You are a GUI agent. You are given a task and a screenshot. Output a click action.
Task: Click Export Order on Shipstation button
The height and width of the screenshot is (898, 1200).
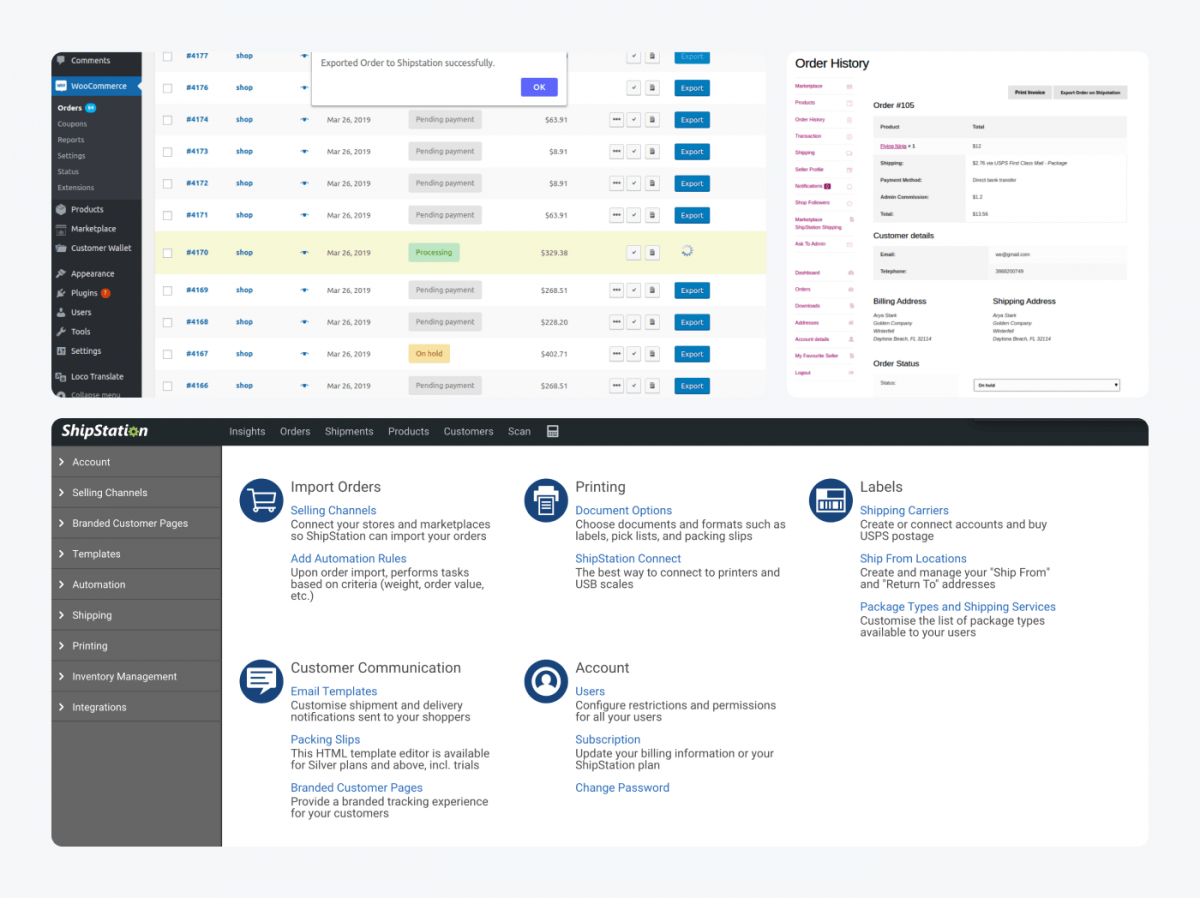[x=1090, y=92]
